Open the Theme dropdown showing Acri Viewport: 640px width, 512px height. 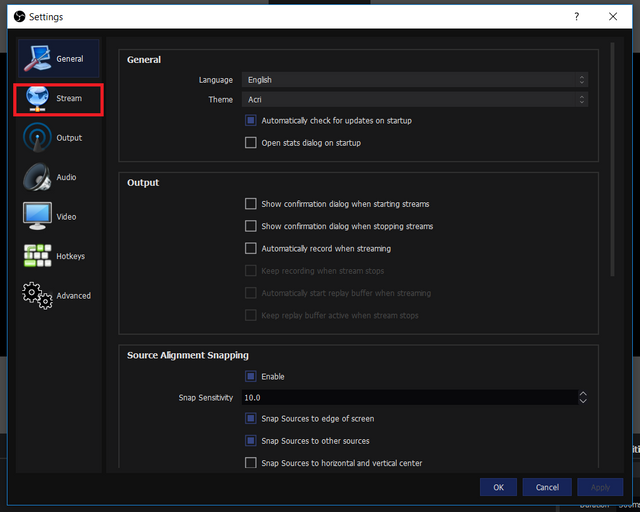414,100
